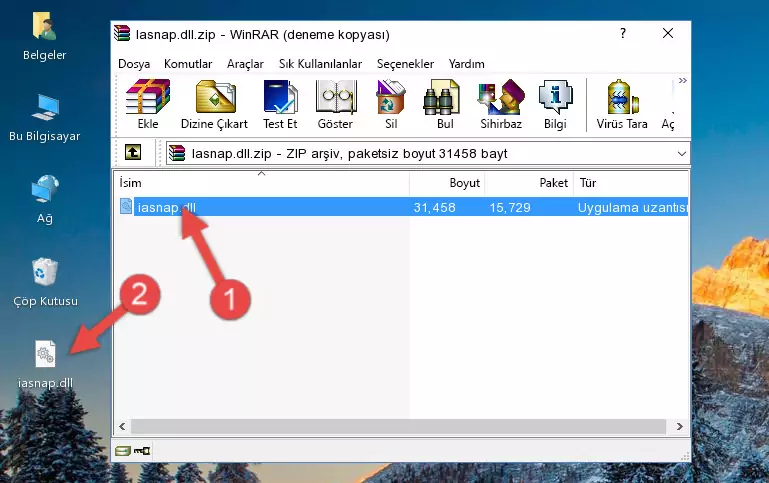Click the partially visible Aç toolbar item
This screenshot has width=769, height=483.
pos(668,124)
